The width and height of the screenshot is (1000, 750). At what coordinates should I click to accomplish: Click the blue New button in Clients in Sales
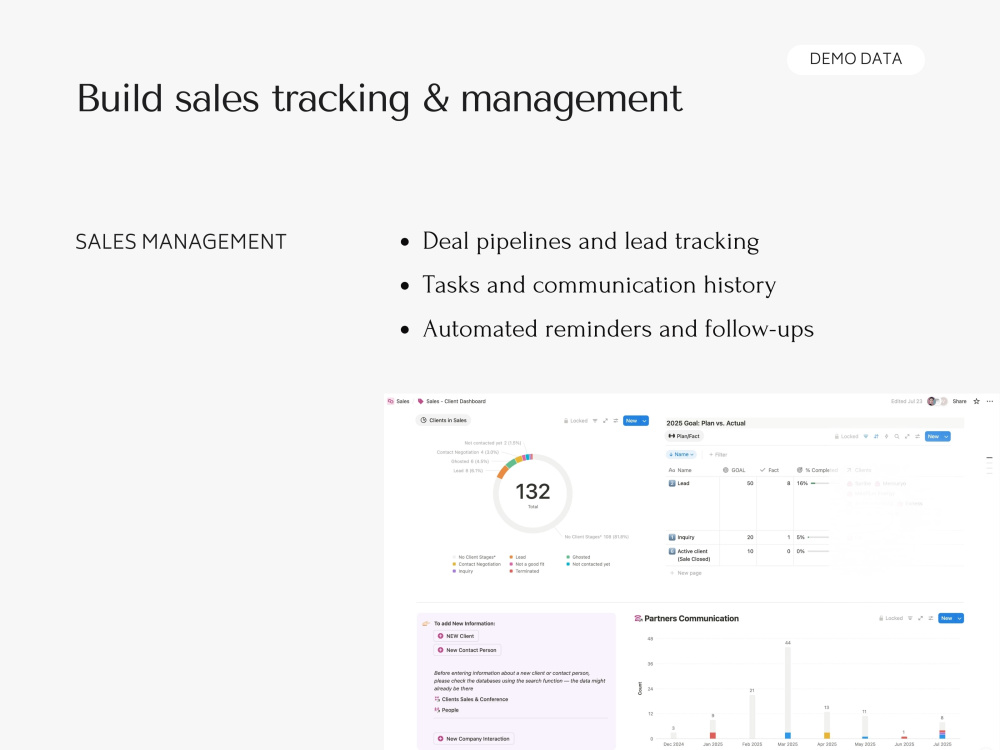631,421
